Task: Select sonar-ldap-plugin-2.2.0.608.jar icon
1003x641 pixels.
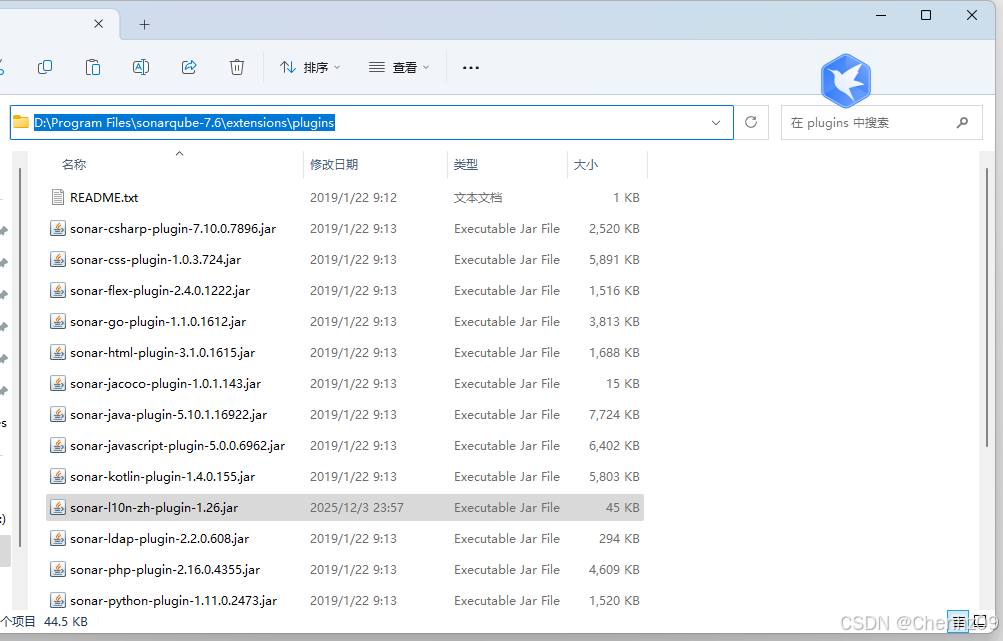Action: click(58, 539)
